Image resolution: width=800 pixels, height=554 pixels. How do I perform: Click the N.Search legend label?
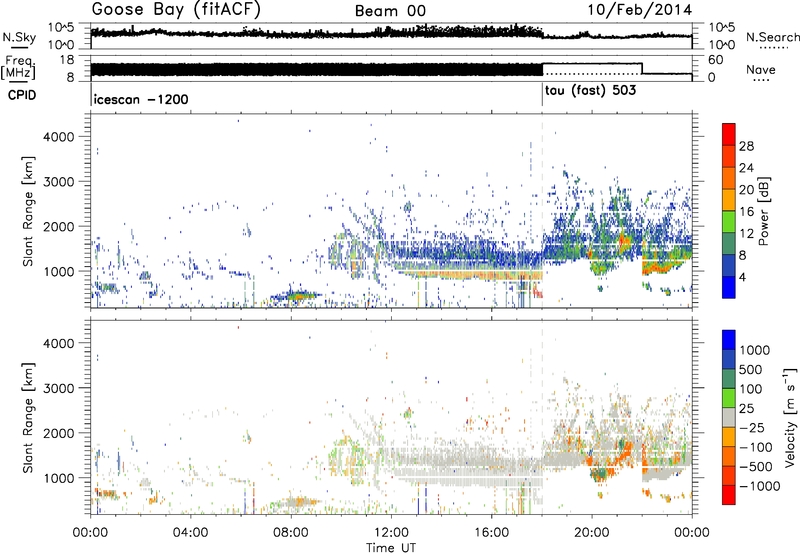[772, 37]
